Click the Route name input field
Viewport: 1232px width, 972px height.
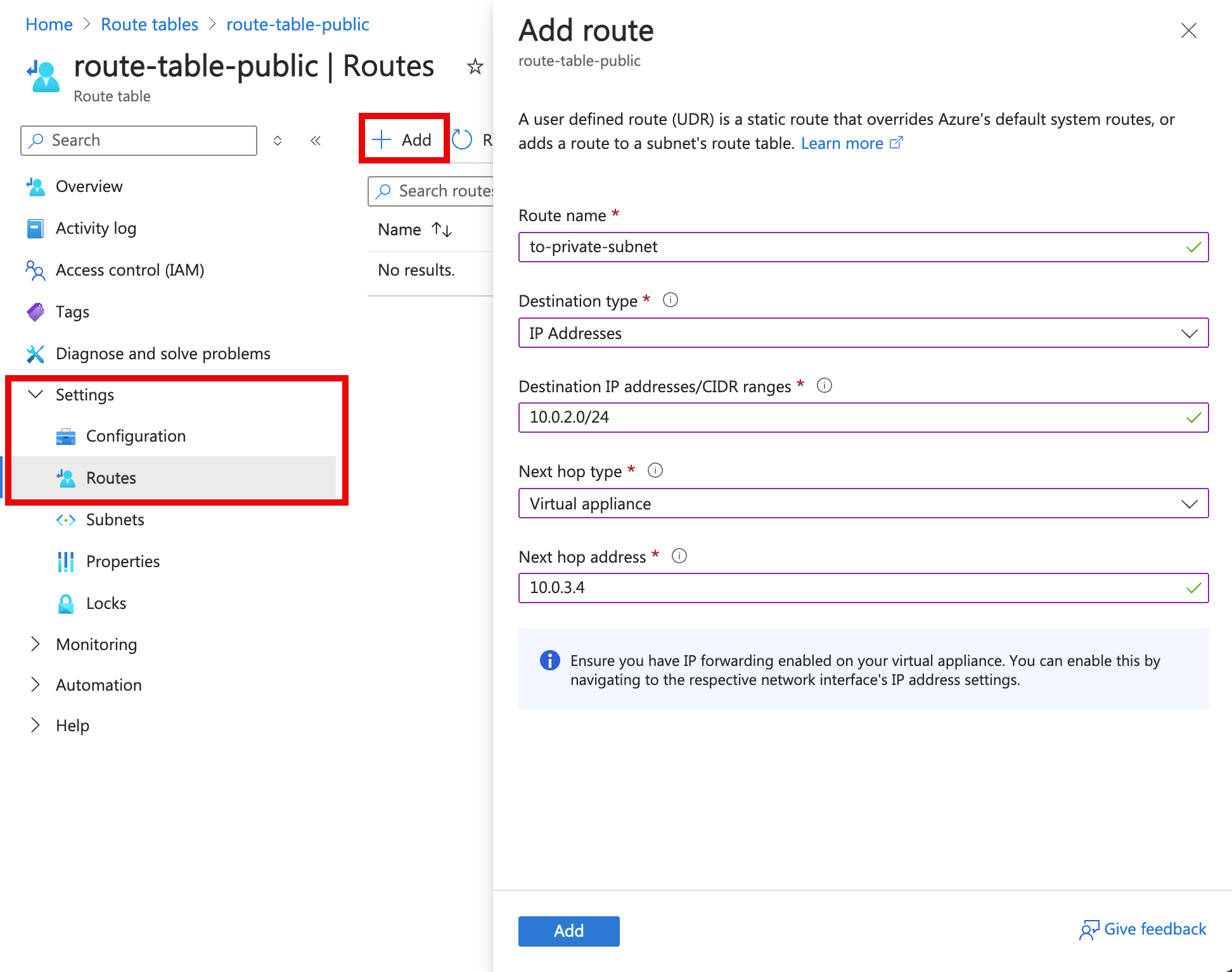tap(863, 247)
